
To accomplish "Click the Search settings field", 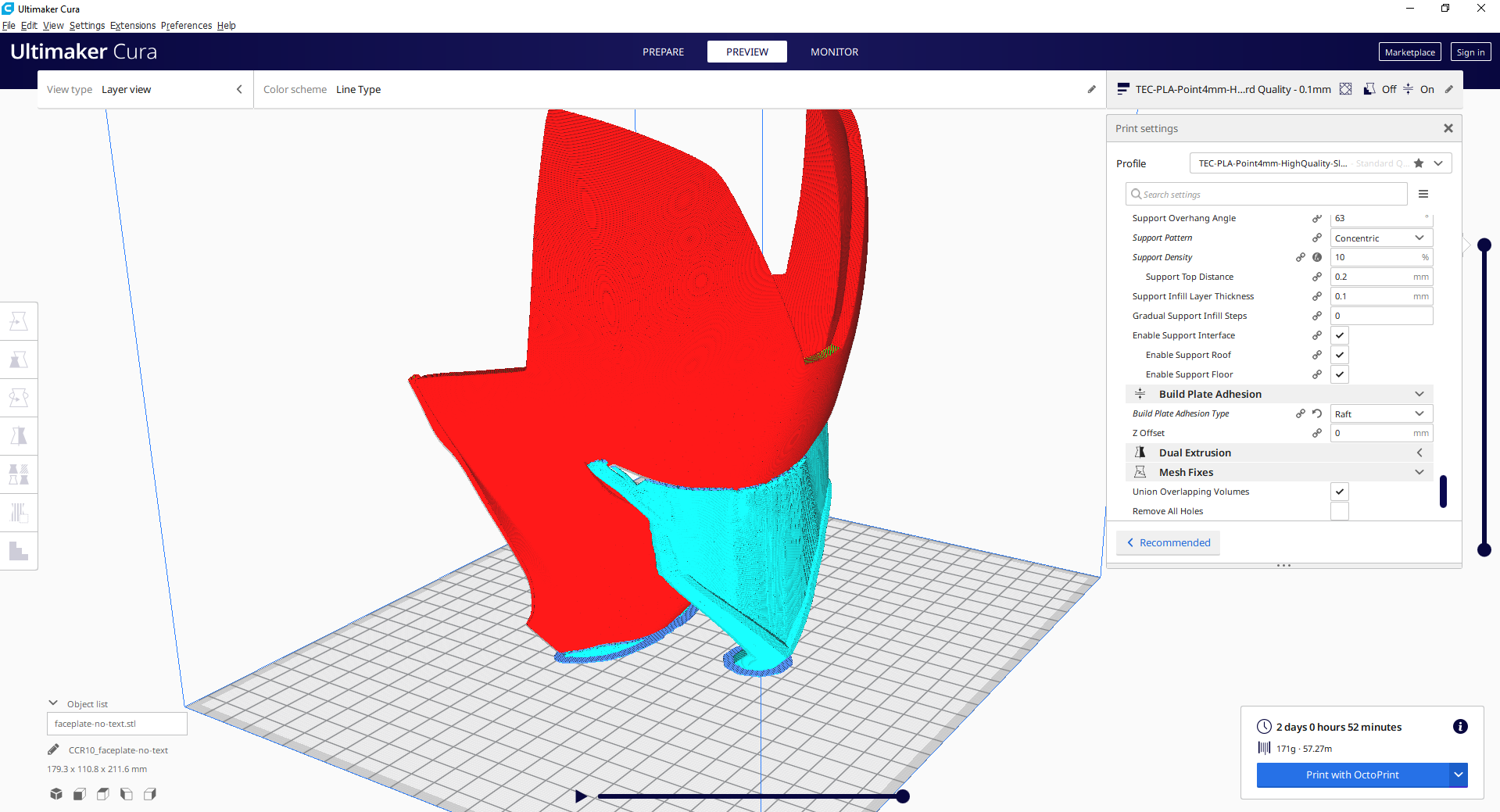I will coord(1266,194).
